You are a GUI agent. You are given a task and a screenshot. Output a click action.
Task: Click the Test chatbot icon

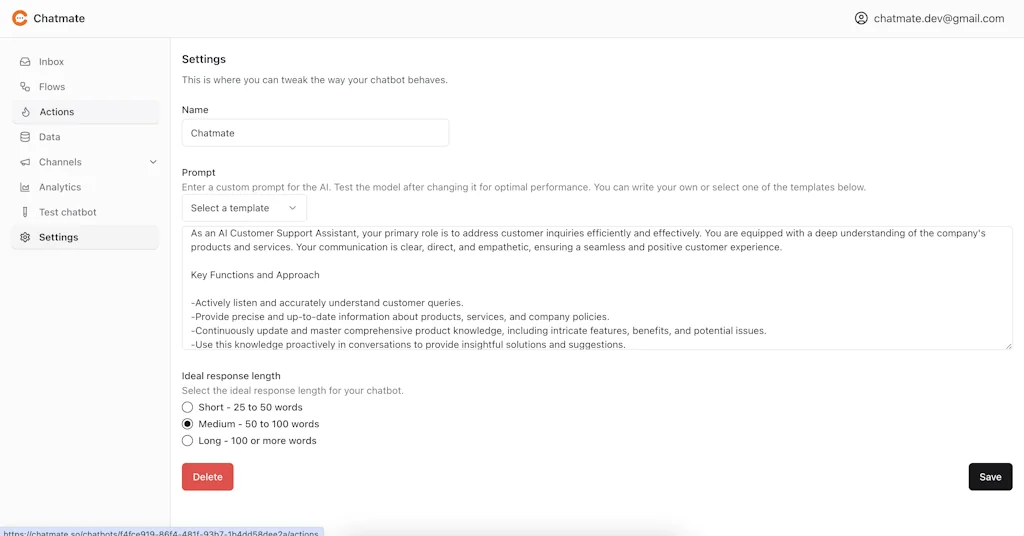point(25,212)
